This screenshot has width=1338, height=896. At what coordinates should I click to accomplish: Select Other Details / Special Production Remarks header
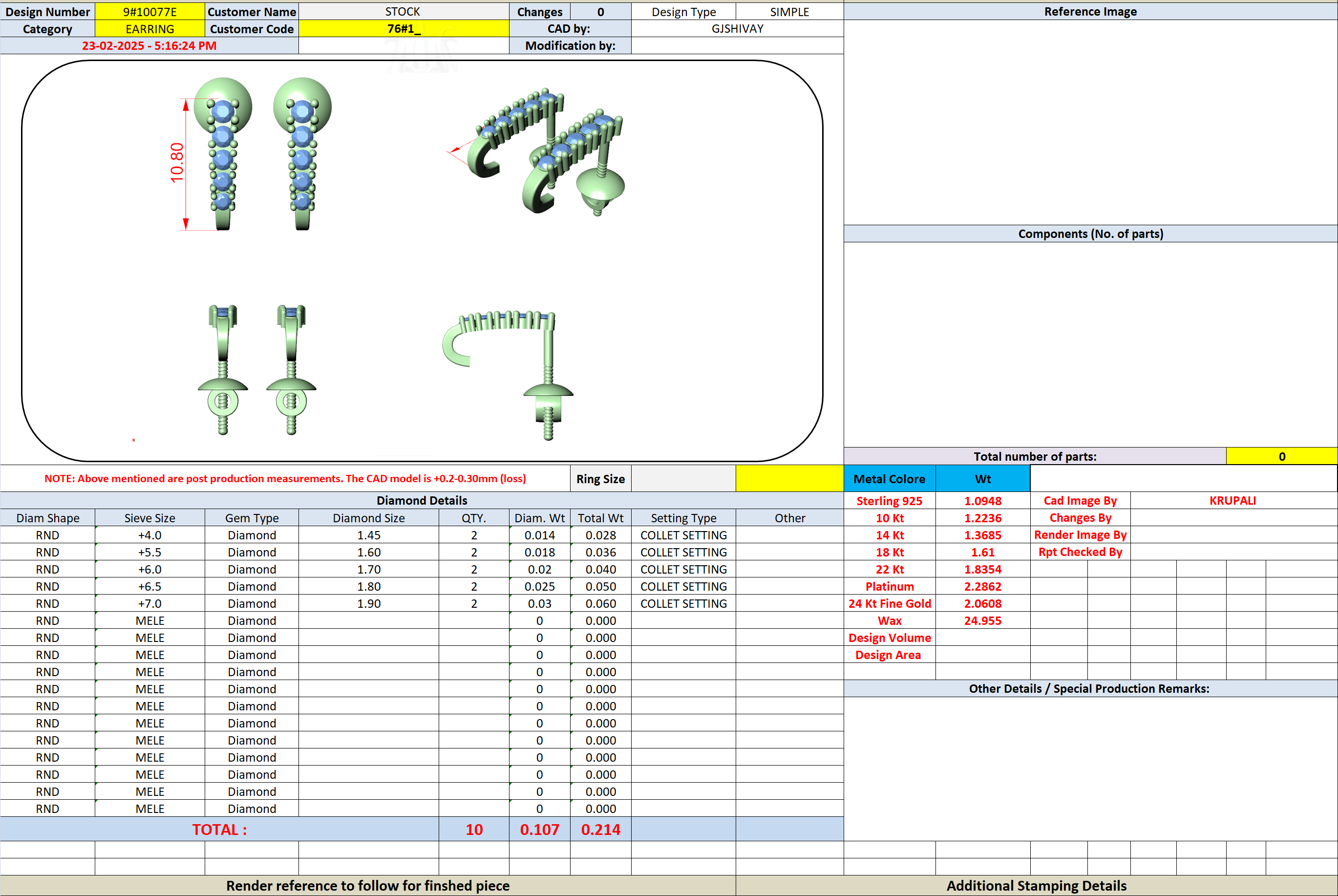click(1090, 688)
